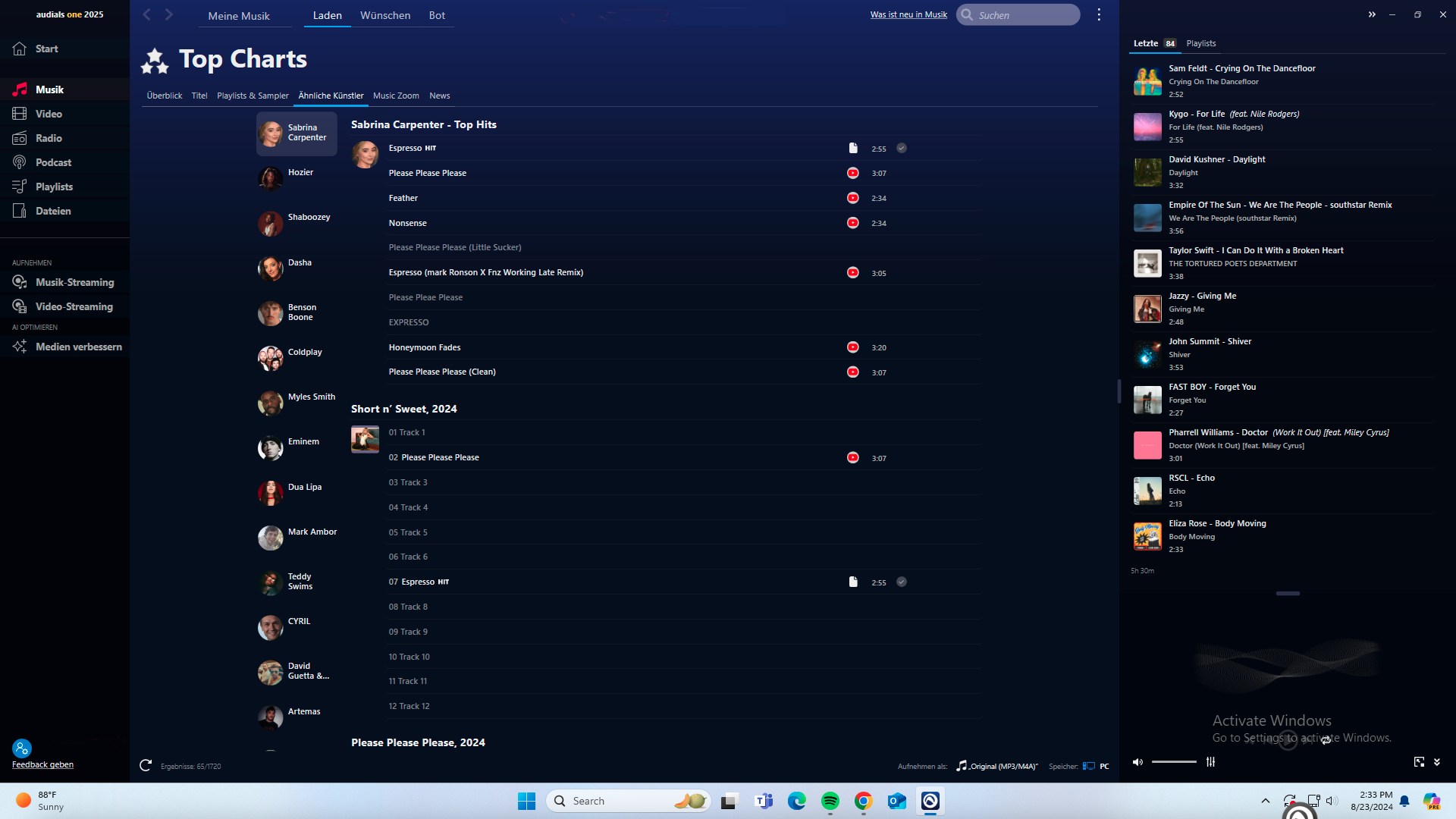Switch to the Bot tab
This screenshot has height=819, width=1456.
tap(437, 15)
